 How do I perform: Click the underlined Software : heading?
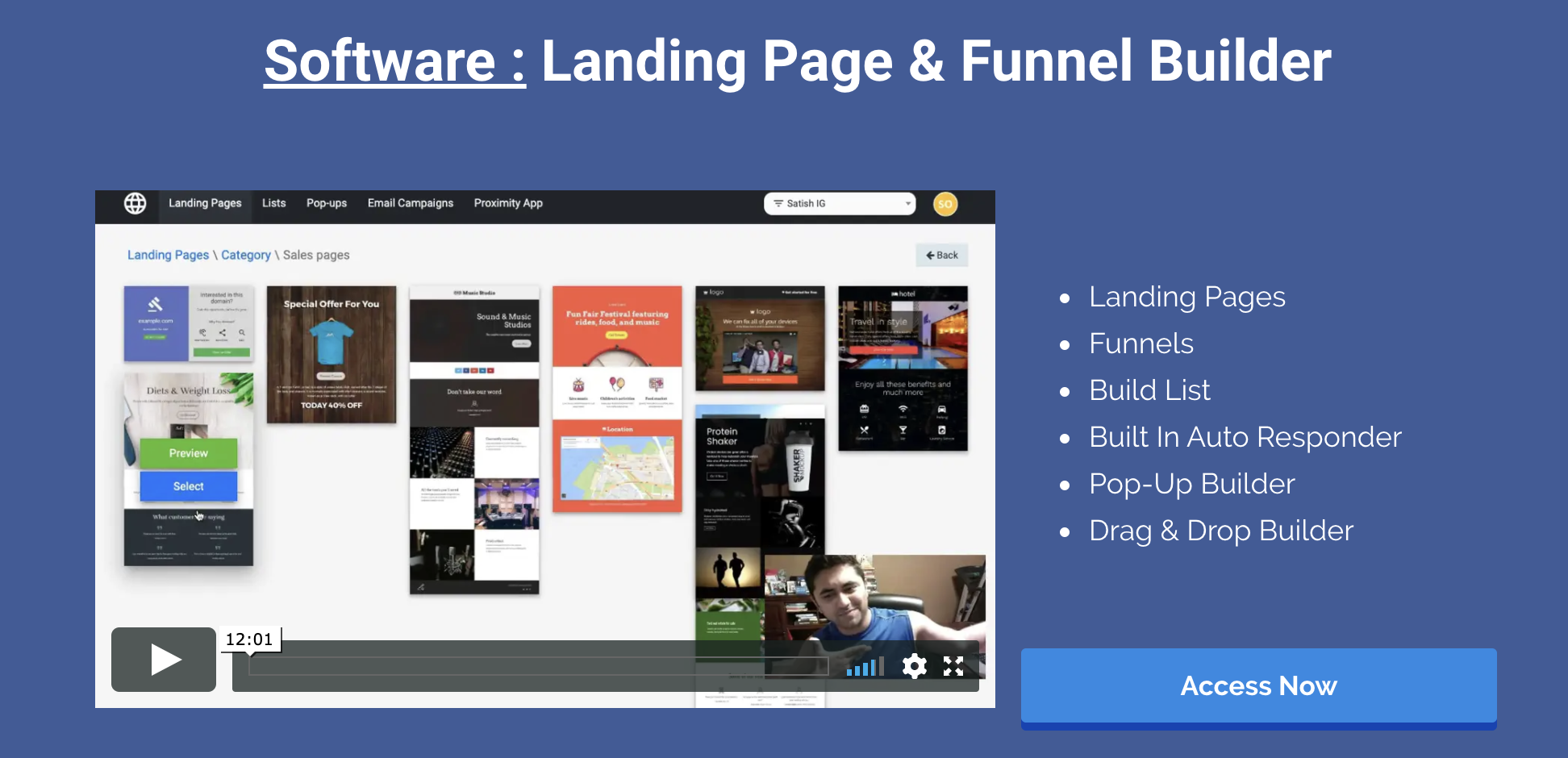point(395,61)
